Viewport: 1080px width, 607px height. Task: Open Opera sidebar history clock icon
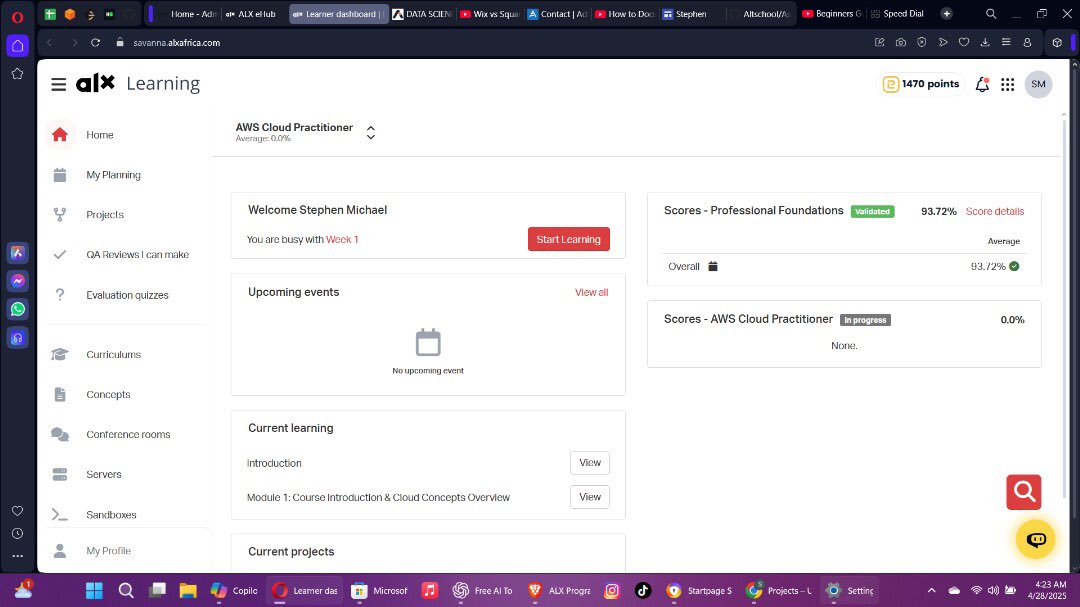(x=18, y=533)
